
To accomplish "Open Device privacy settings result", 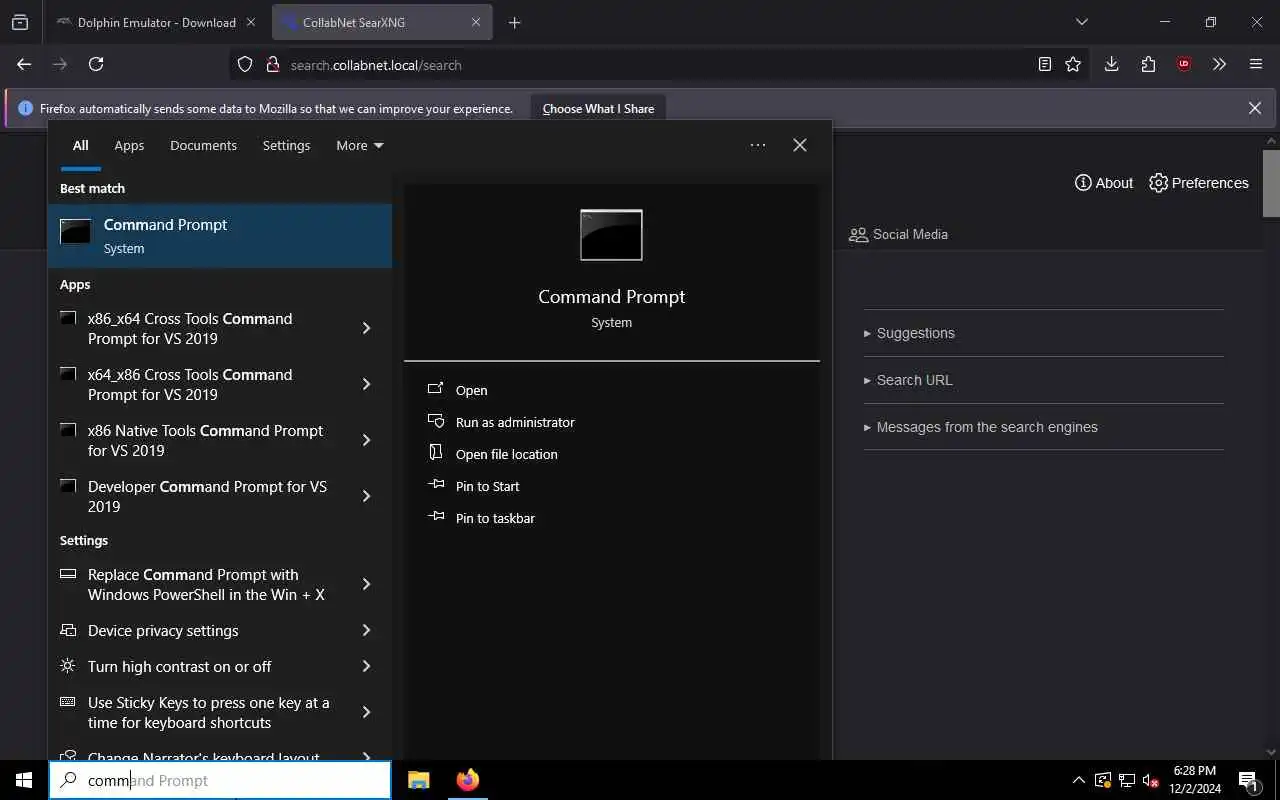I will click(x=196, y=630).
